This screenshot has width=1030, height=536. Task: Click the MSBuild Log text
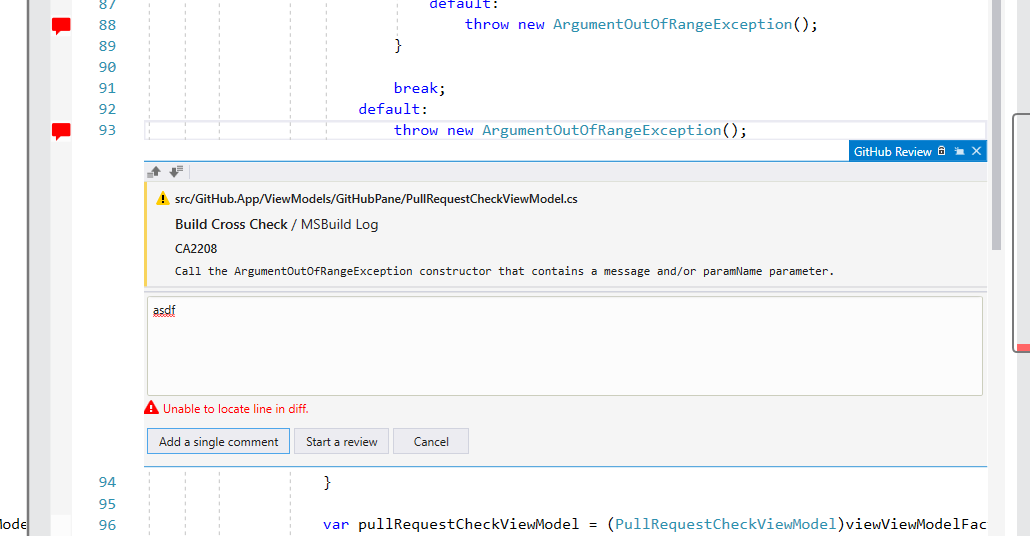[340, 225]
